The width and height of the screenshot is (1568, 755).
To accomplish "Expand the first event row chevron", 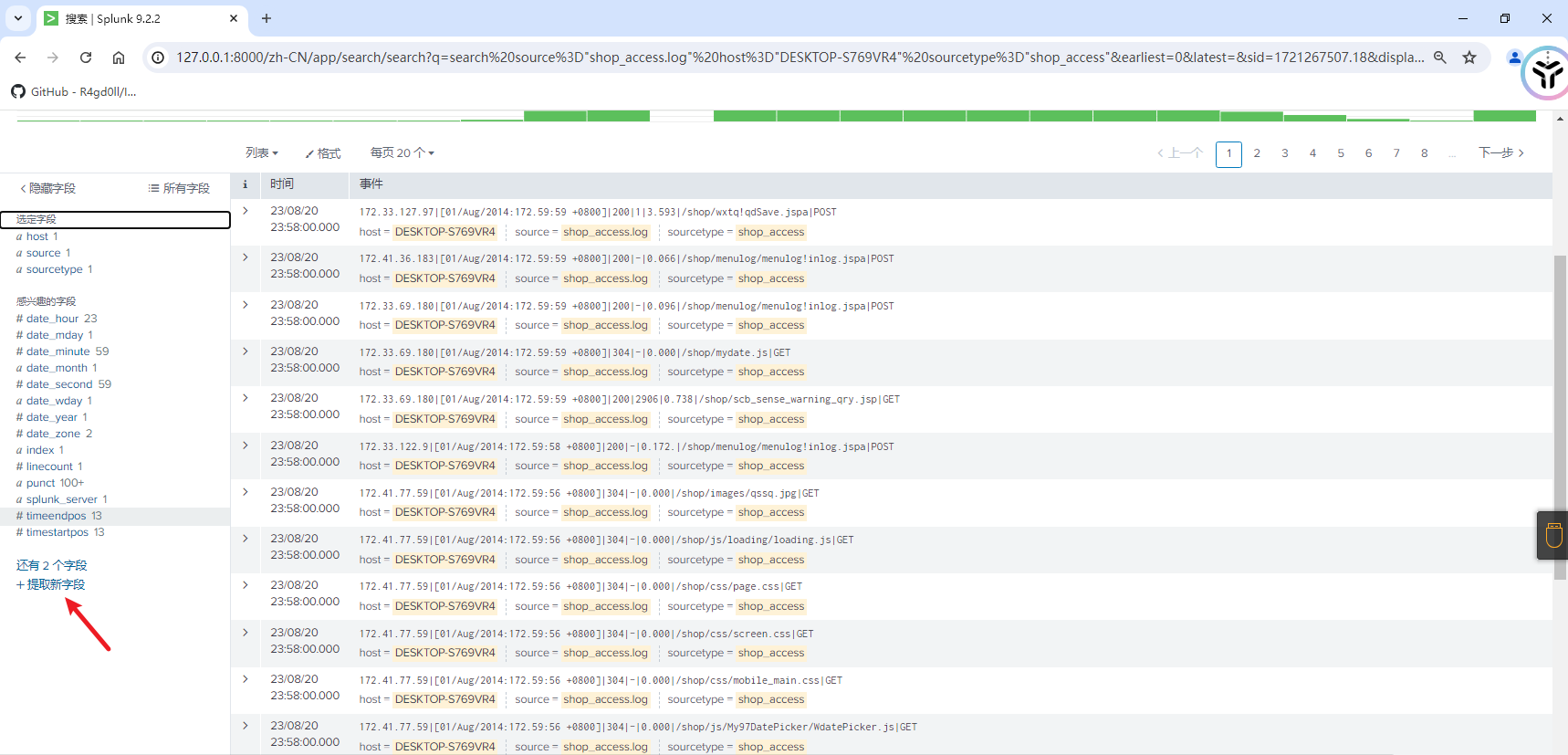I will [246, 211].
